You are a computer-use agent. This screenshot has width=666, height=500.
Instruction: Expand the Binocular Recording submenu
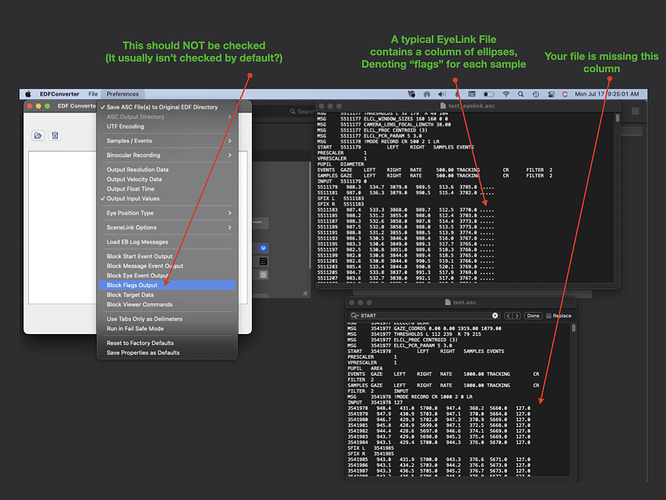pyautogui.click(x=167, y=155)
